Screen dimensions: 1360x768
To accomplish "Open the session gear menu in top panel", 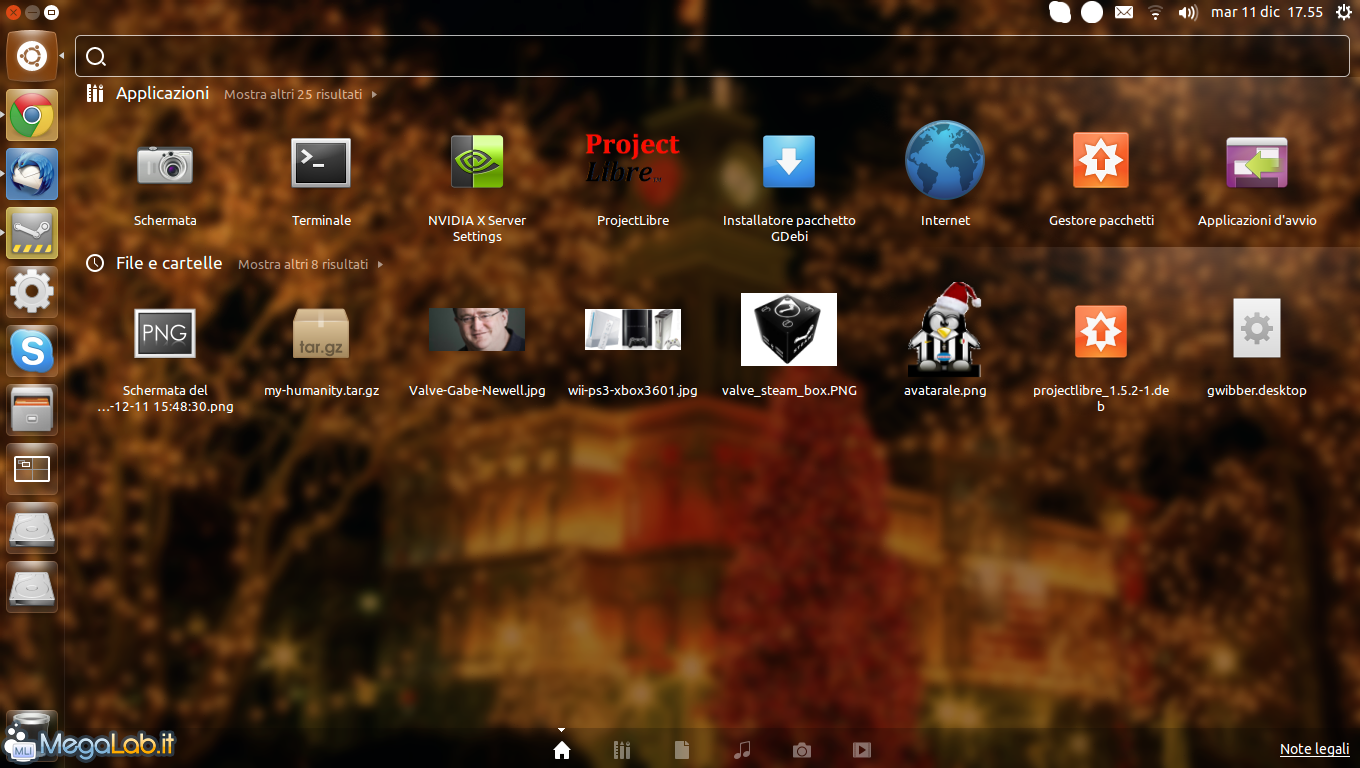I will [x=1342, y=12].
